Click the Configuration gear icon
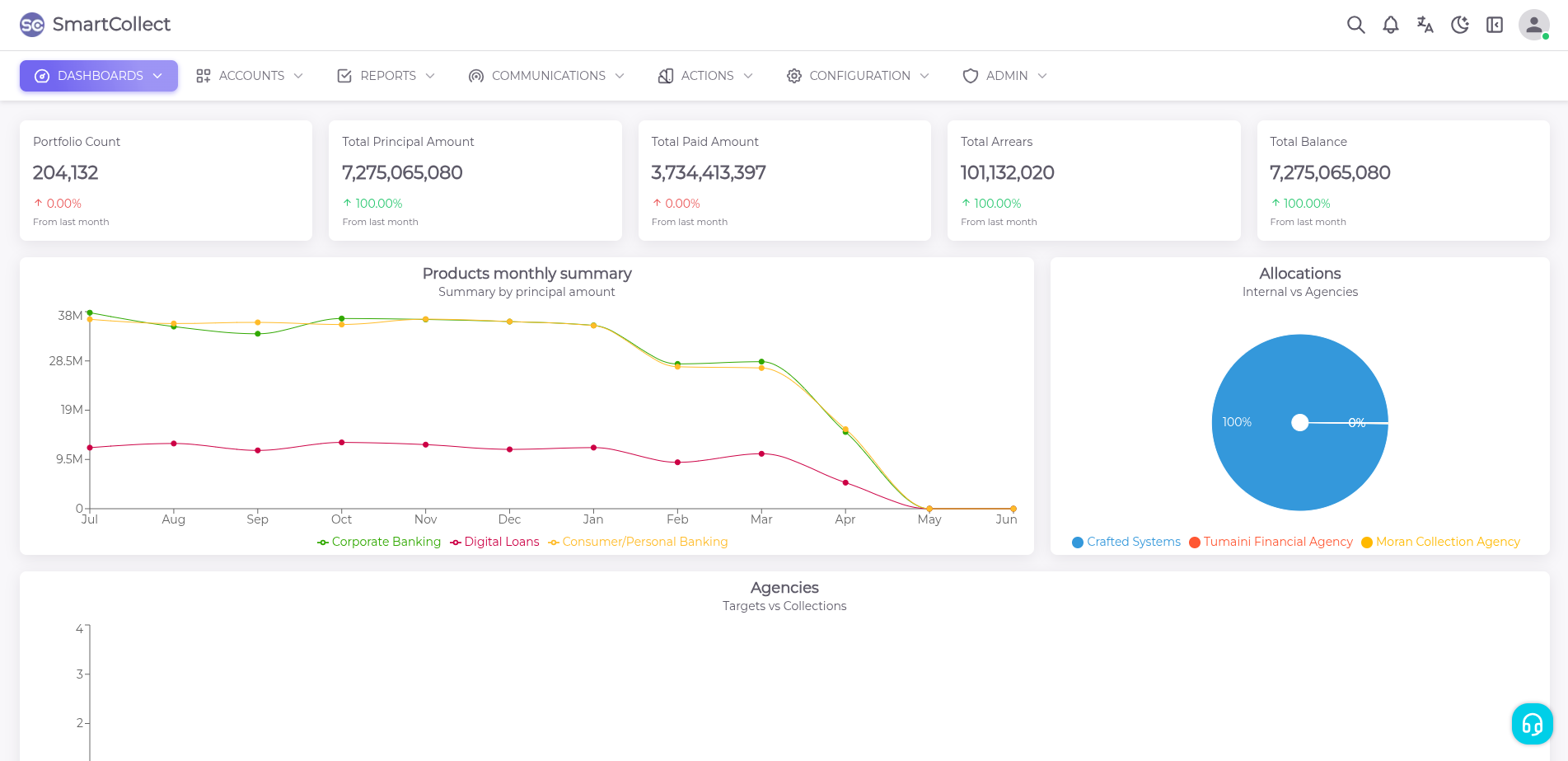 [793, 76]
